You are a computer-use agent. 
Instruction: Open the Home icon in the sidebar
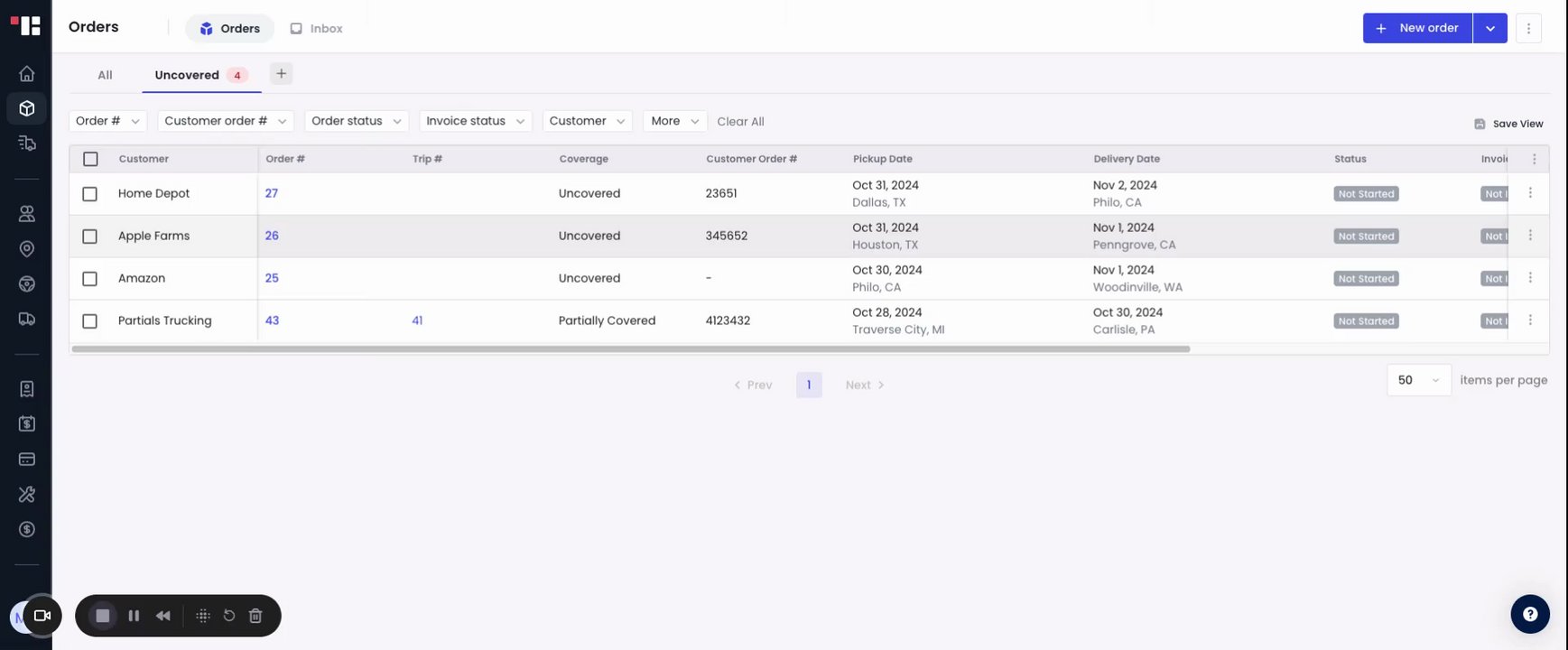(27, 74)
